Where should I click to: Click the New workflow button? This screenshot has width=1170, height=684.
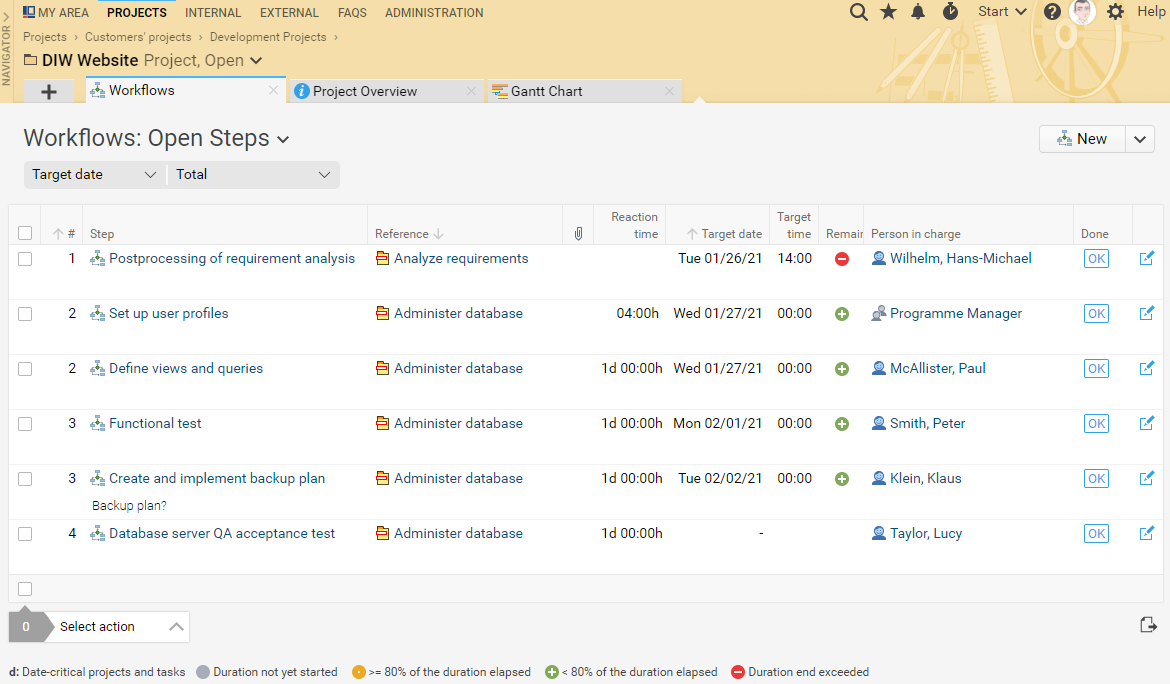1083,139
